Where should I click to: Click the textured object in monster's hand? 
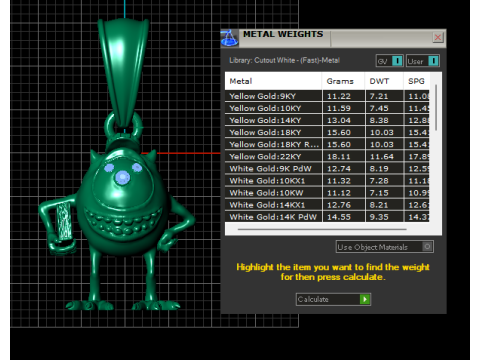(64, 221)
